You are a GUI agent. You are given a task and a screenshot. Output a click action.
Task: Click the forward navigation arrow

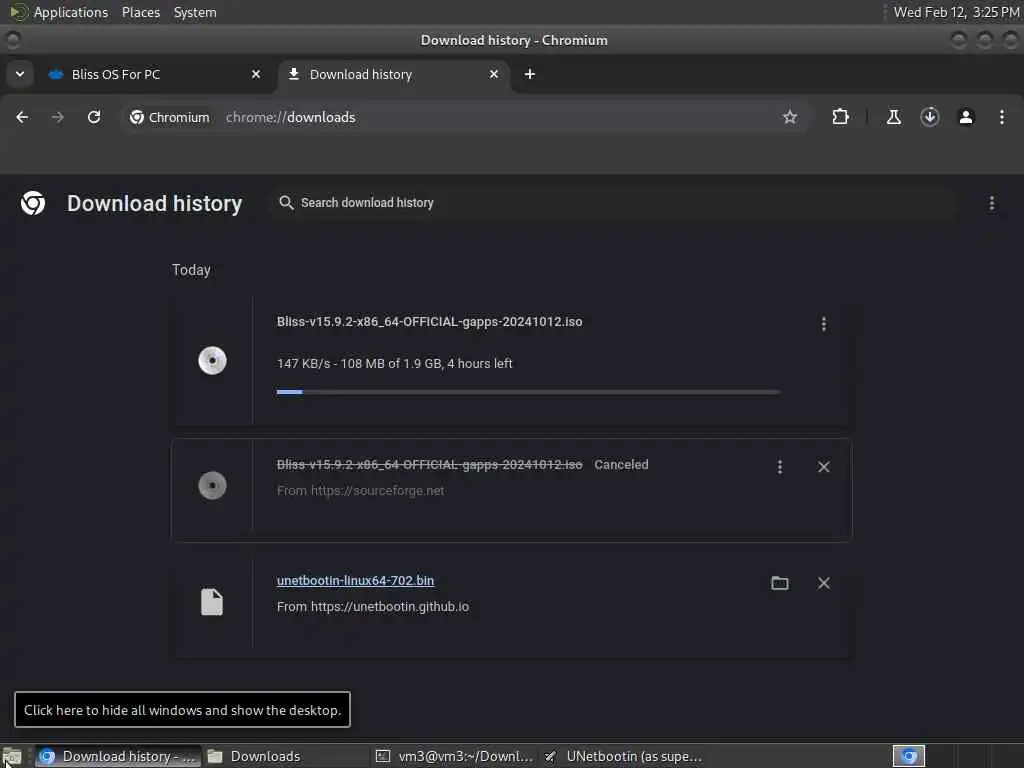[58, 117]
